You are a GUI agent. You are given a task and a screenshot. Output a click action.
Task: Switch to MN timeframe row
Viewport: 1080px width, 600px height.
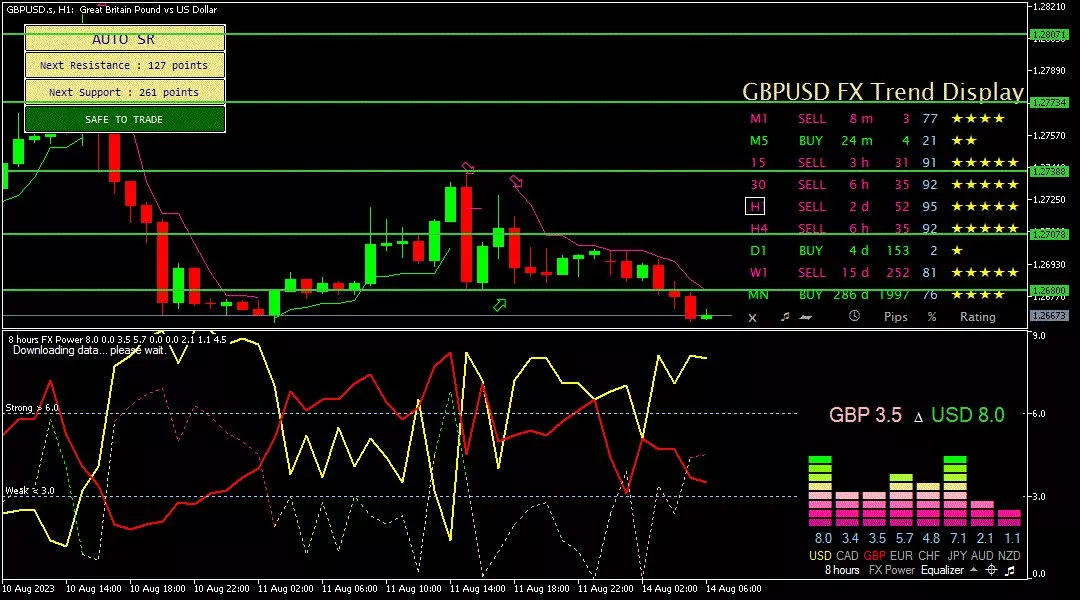tap(758, 295)
